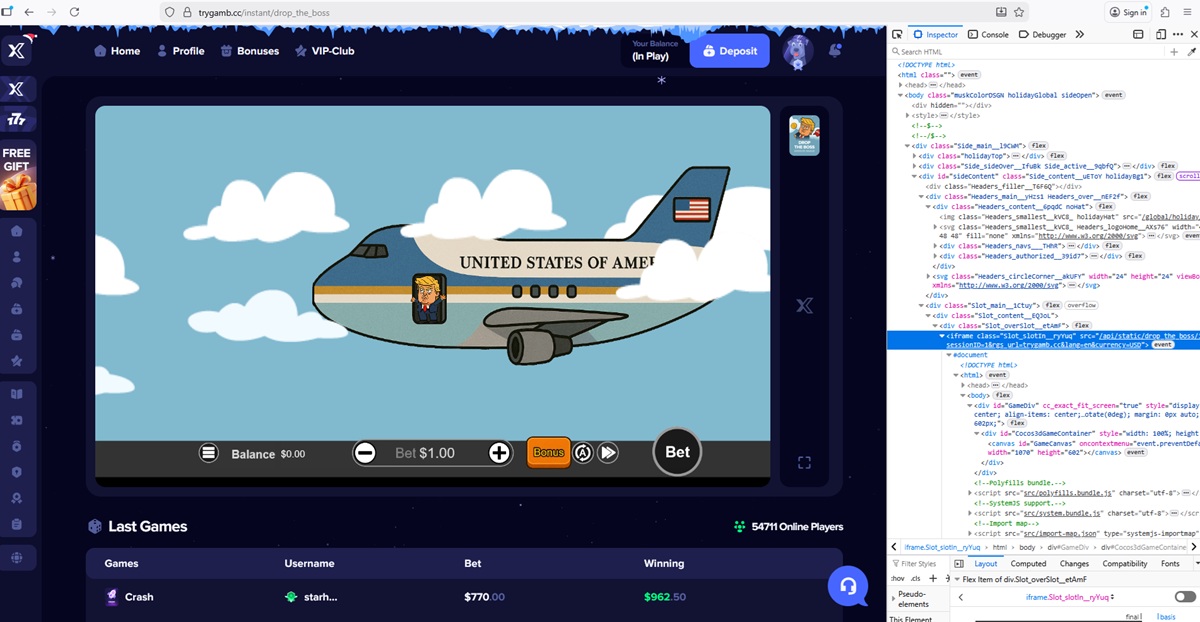Toggle :hov pseudo-class panel

[897, 578]
